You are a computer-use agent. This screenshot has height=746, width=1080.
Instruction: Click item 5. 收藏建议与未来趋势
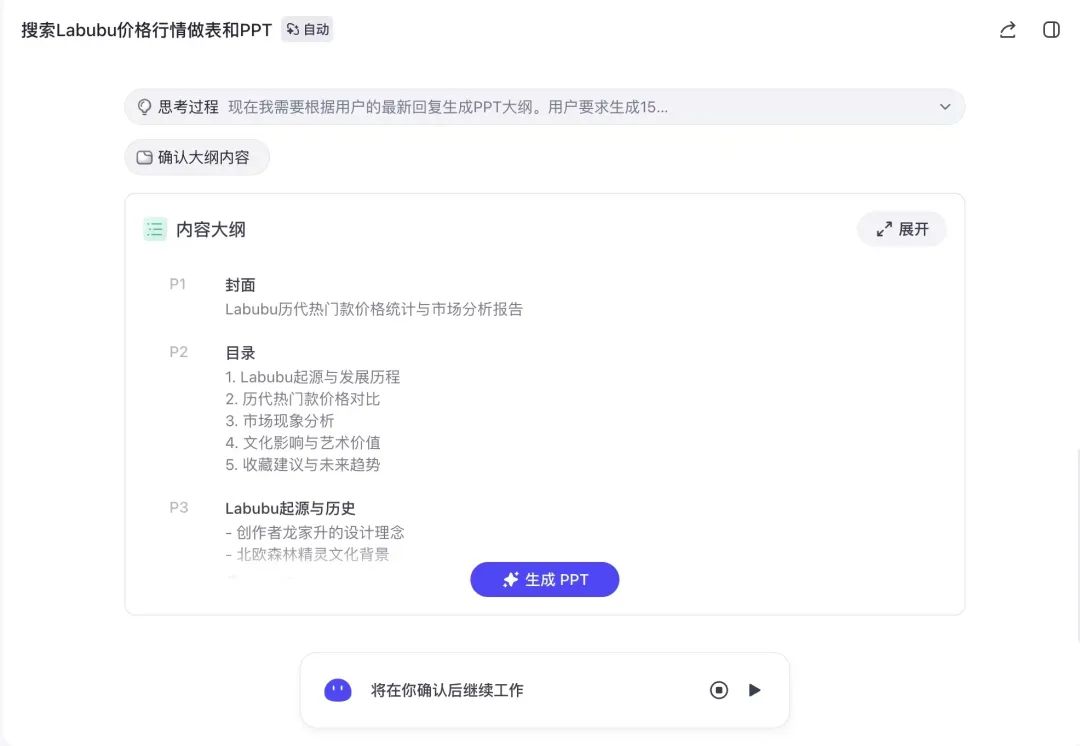click(303, 465)
